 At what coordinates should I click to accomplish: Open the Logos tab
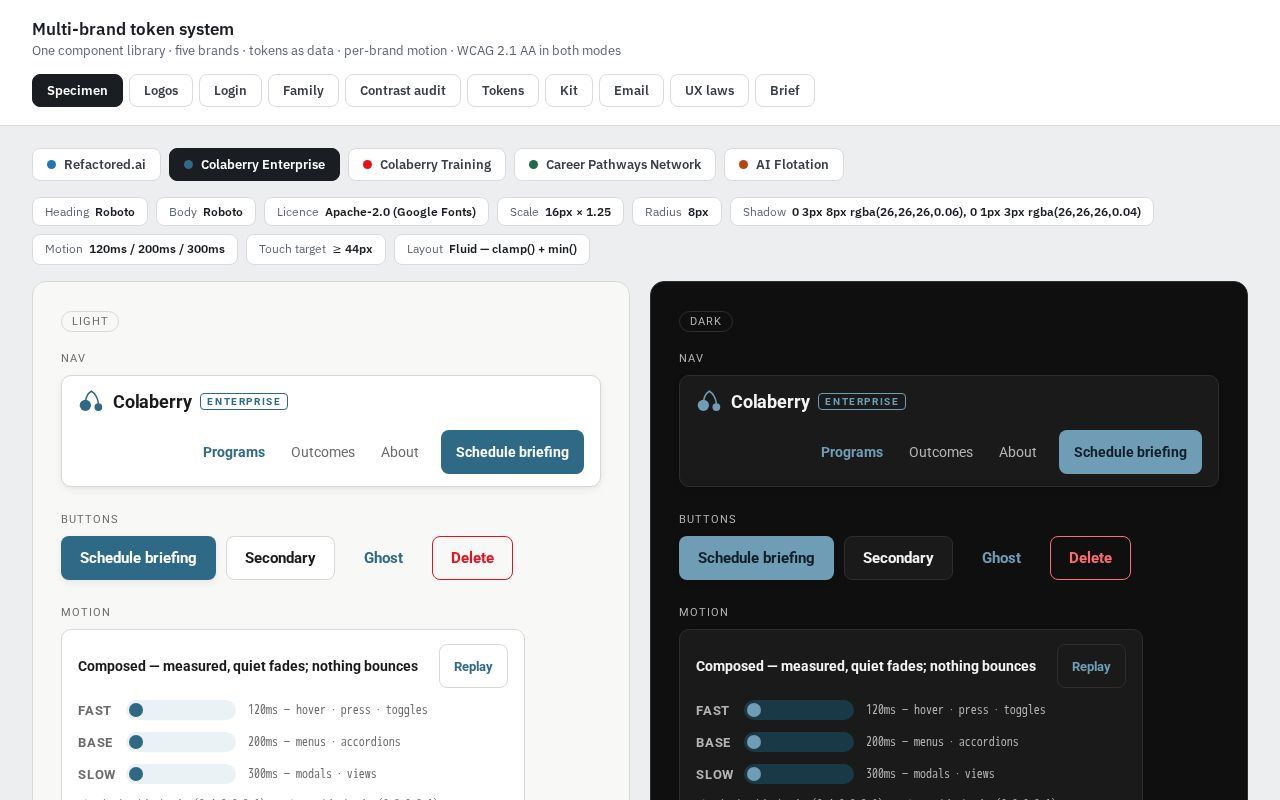161,90
